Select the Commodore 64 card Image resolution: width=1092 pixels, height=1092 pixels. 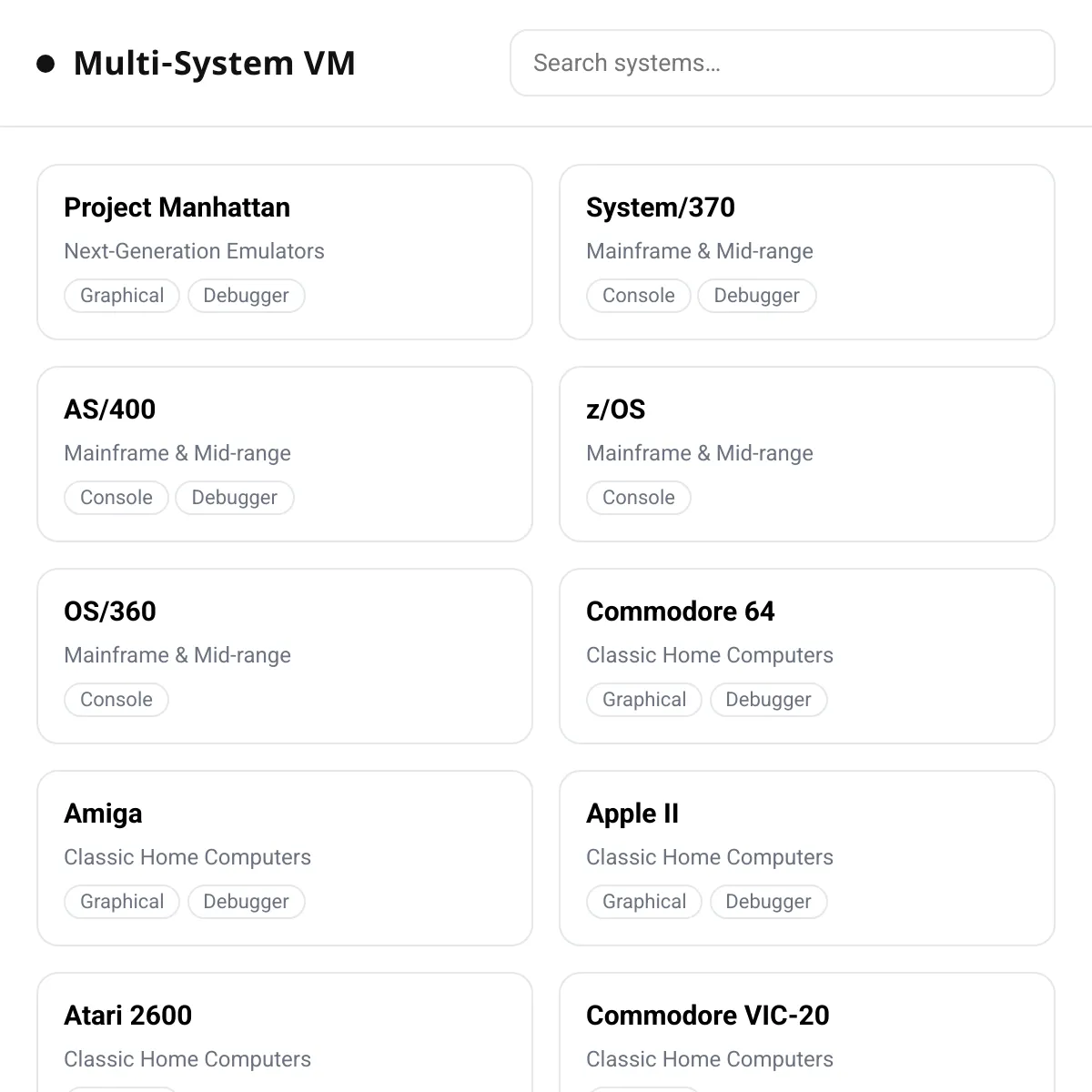tap(806, 655)
